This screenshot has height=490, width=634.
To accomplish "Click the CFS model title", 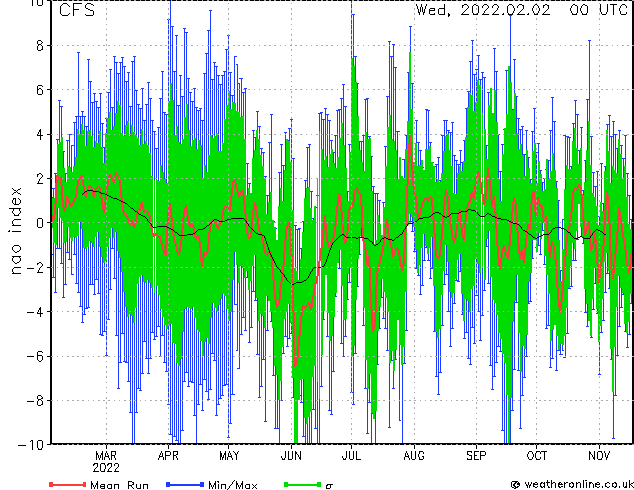I will coord(77,10).
